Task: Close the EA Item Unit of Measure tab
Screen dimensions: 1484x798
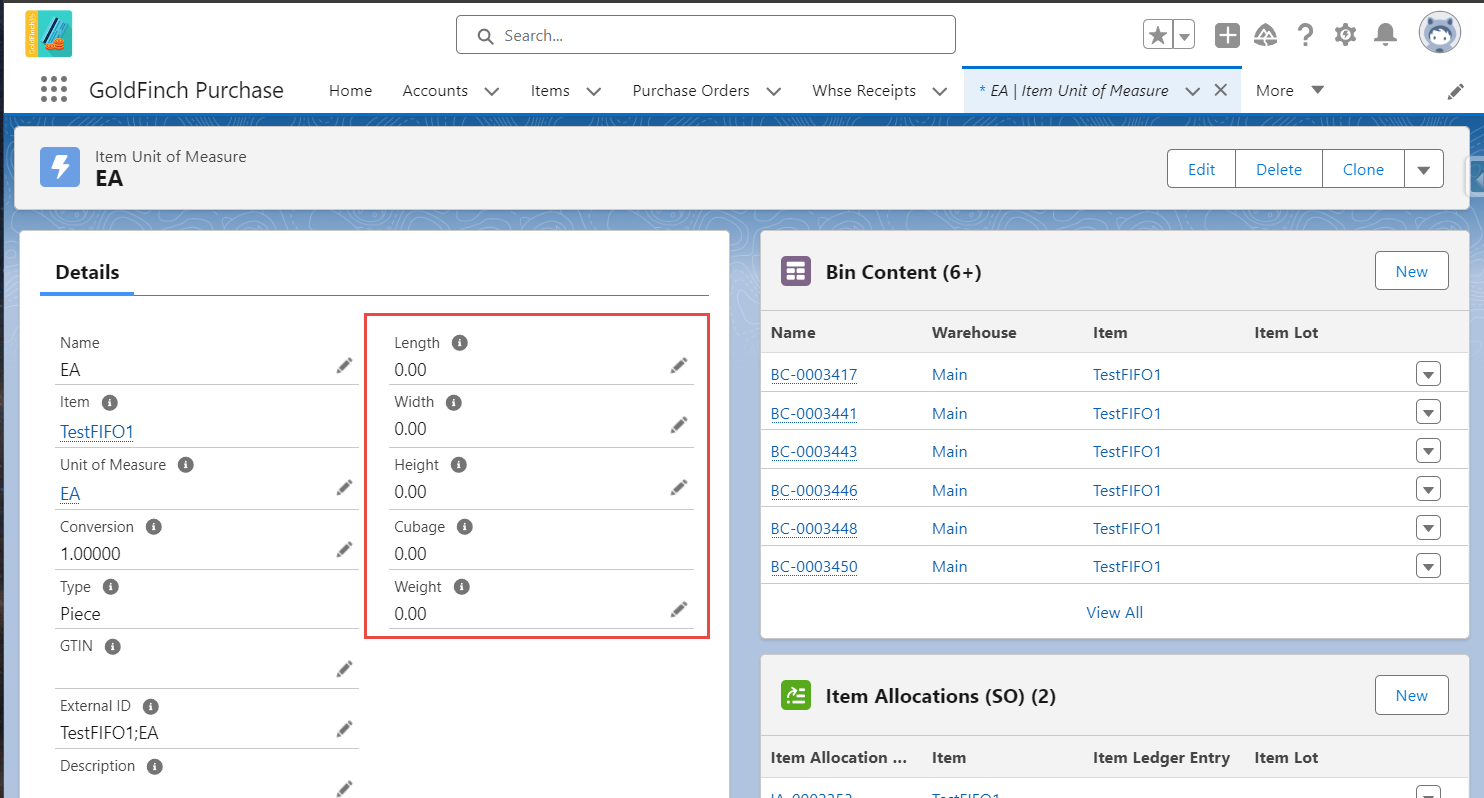Action: click(x=1220, y=90)
